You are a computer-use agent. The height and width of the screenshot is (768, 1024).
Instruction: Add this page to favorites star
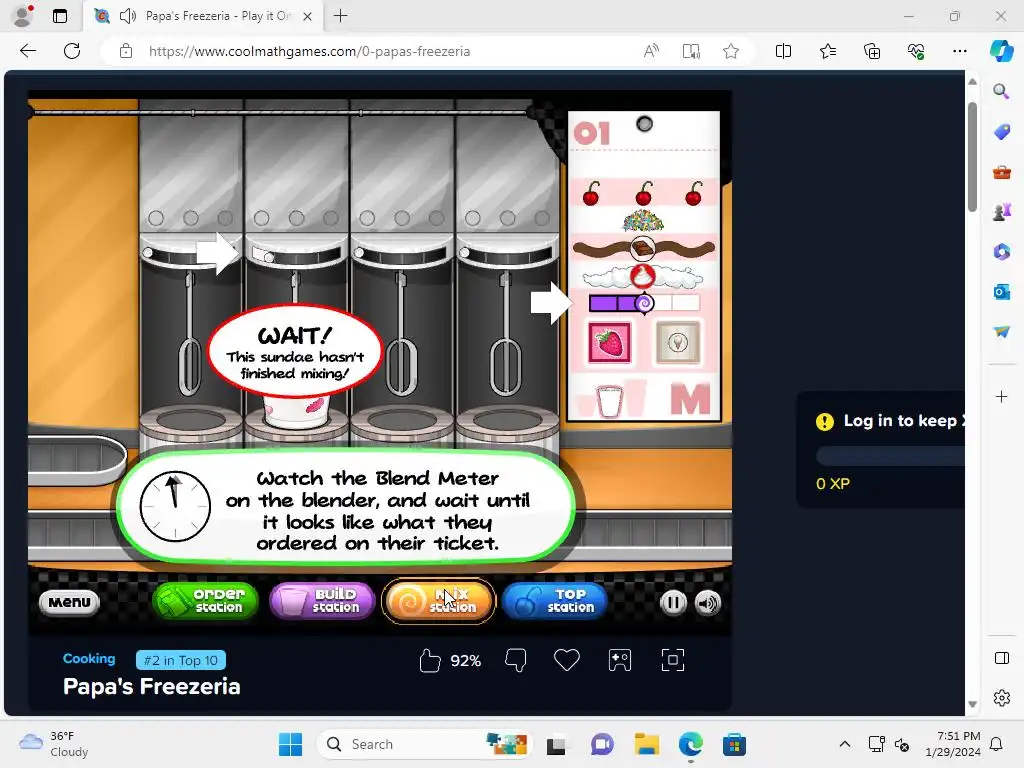pos(731,51)
